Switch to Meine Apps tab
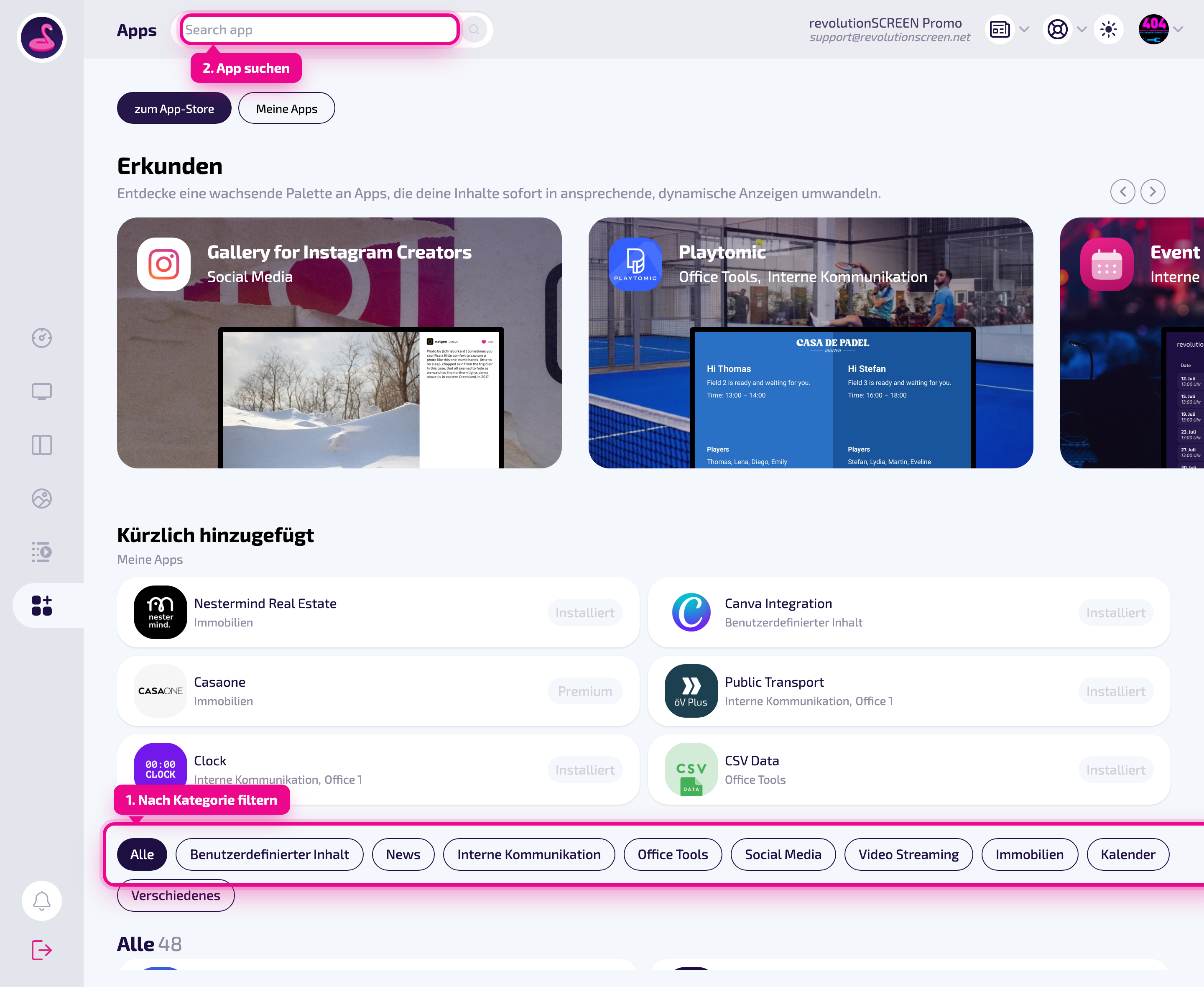This screenshot has height=987, width=1204. [x=286, y=108]
